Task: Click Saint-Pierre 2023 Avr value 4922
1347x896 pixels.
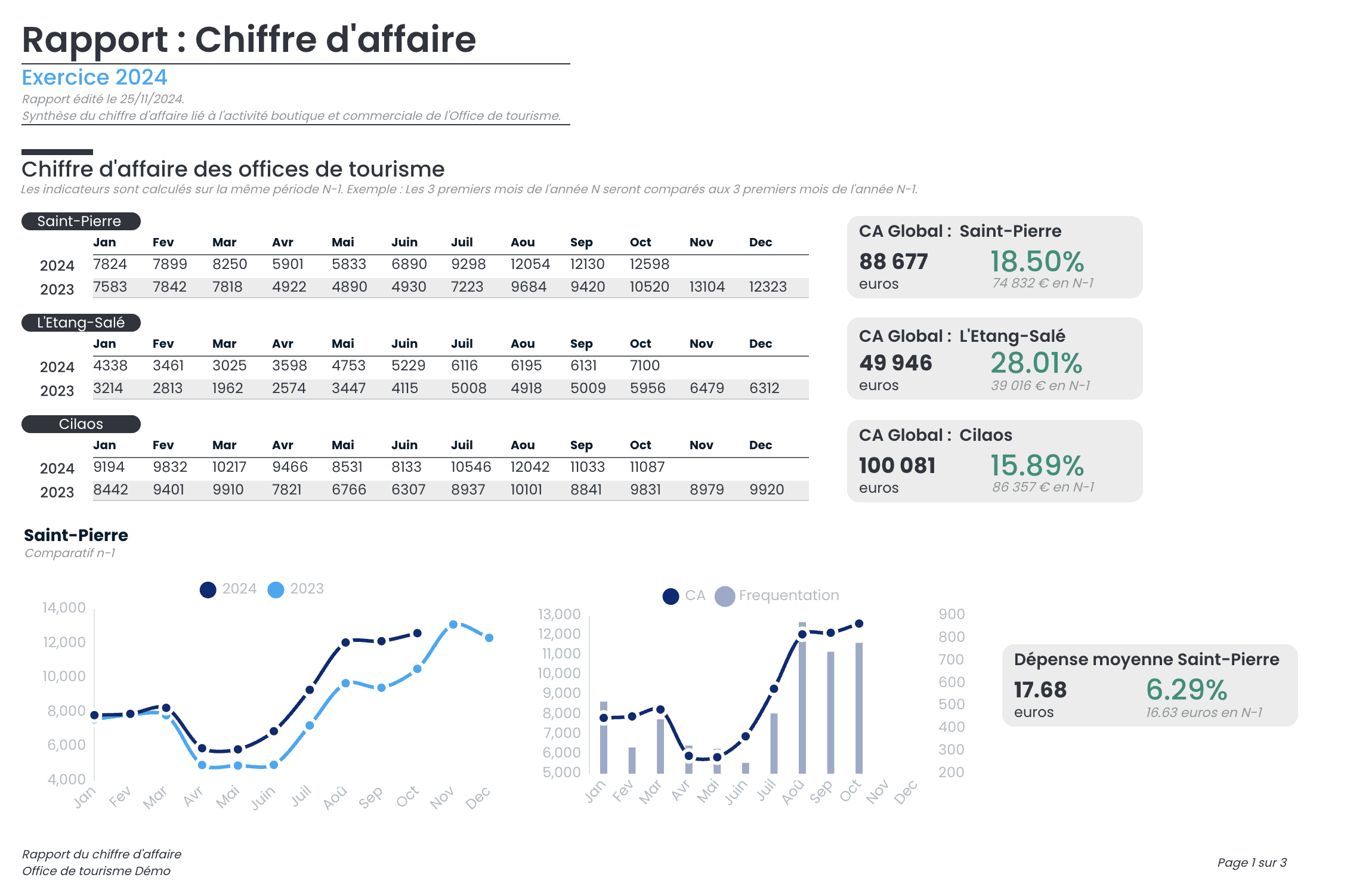Action: [x=289, y=287]
